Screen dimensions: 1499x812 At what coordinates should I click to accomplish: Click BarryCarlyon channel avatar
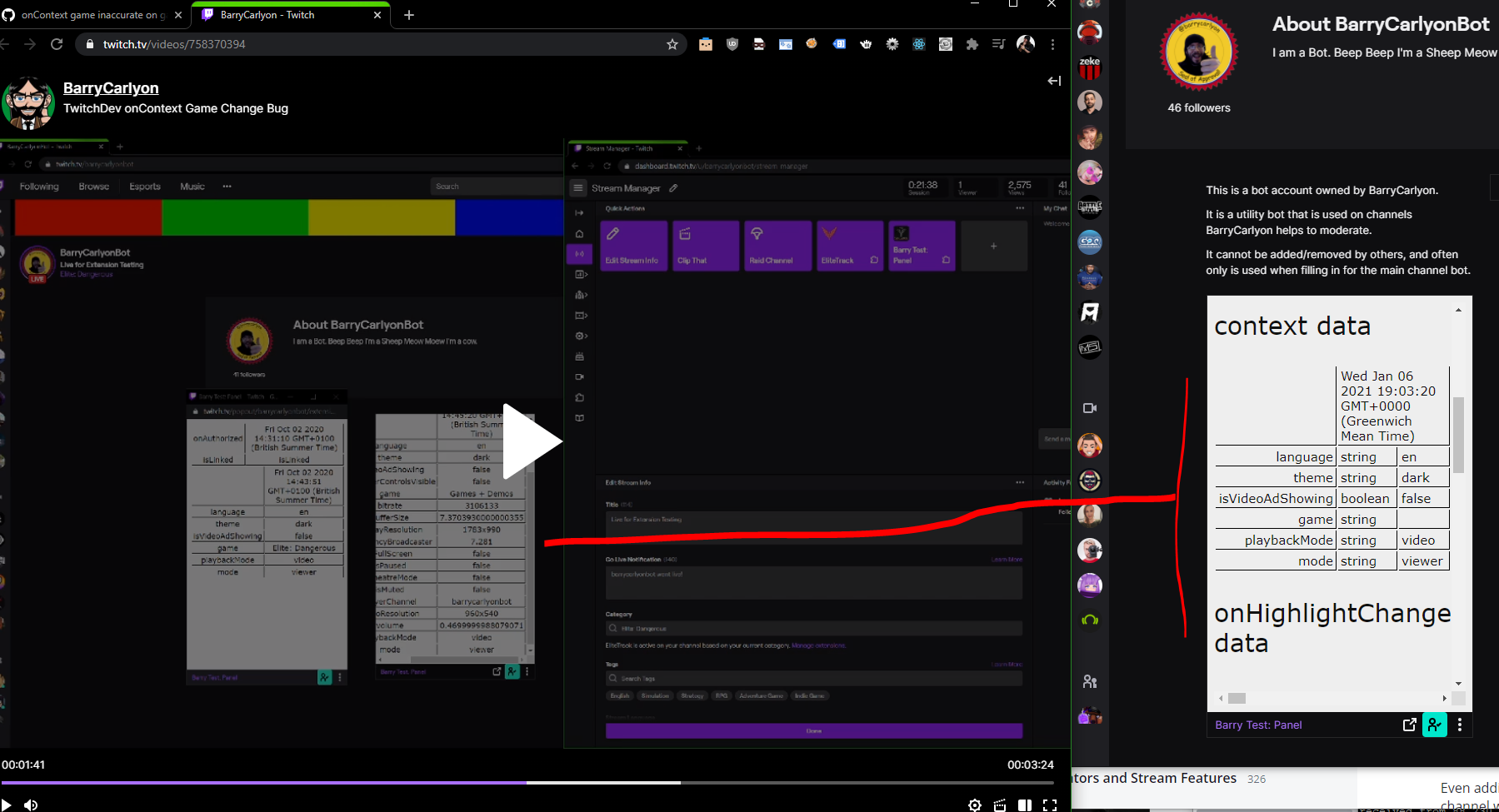[x=28, y=103]
